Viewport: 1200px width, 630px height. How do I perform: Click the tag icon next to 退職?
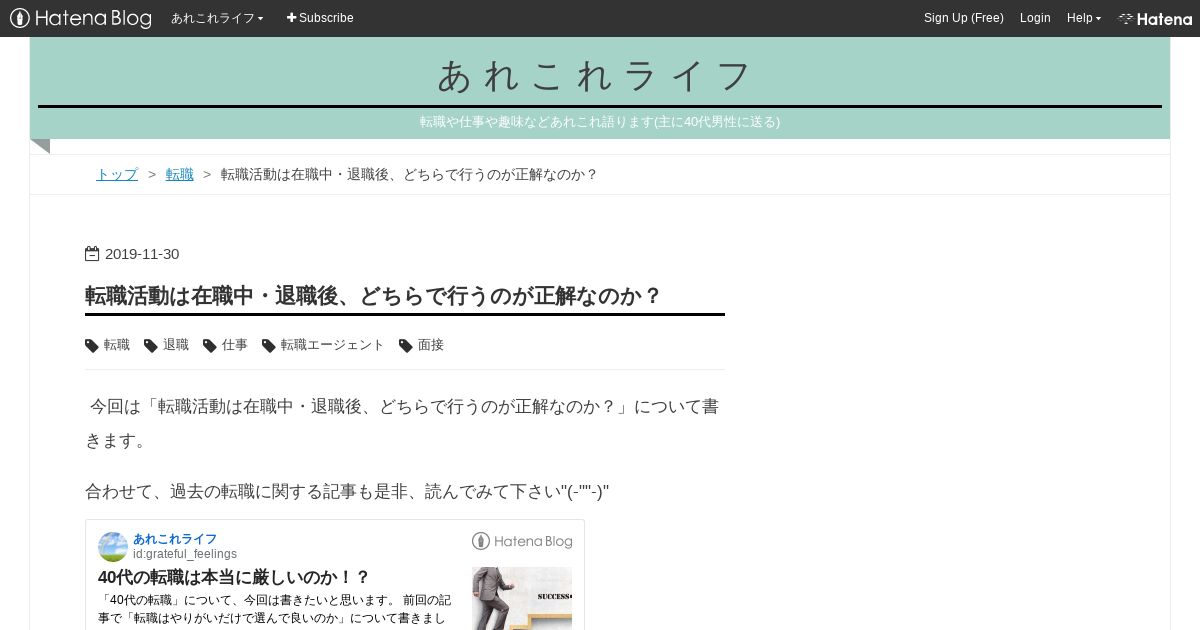[x=151, y=346]
